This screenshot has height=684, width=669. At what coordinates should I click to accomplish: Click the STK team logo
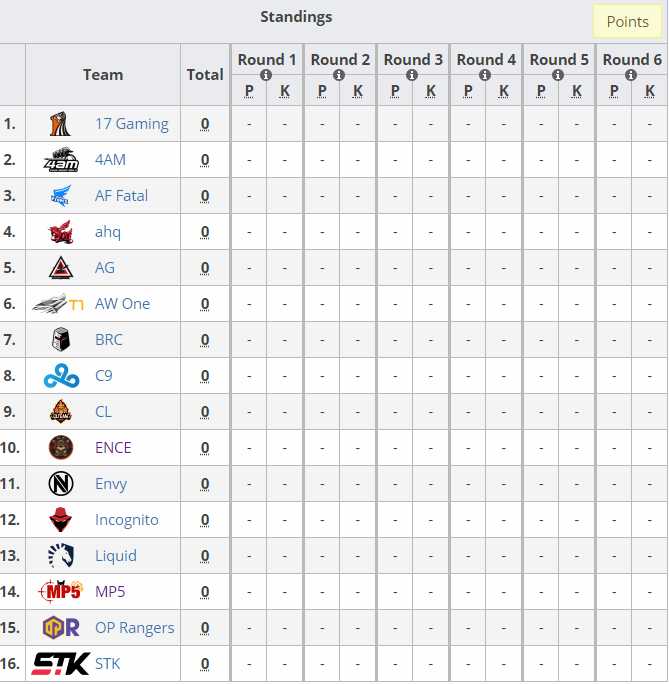(61, 664)
